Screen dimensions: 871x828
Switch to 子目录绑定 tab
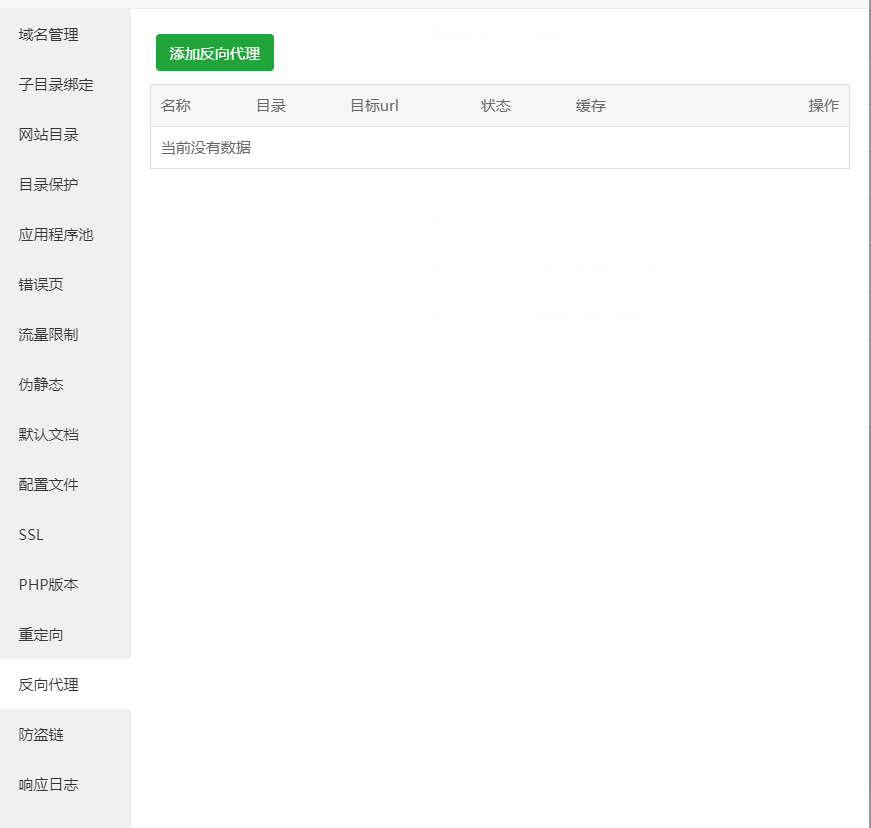click(65, 84)
